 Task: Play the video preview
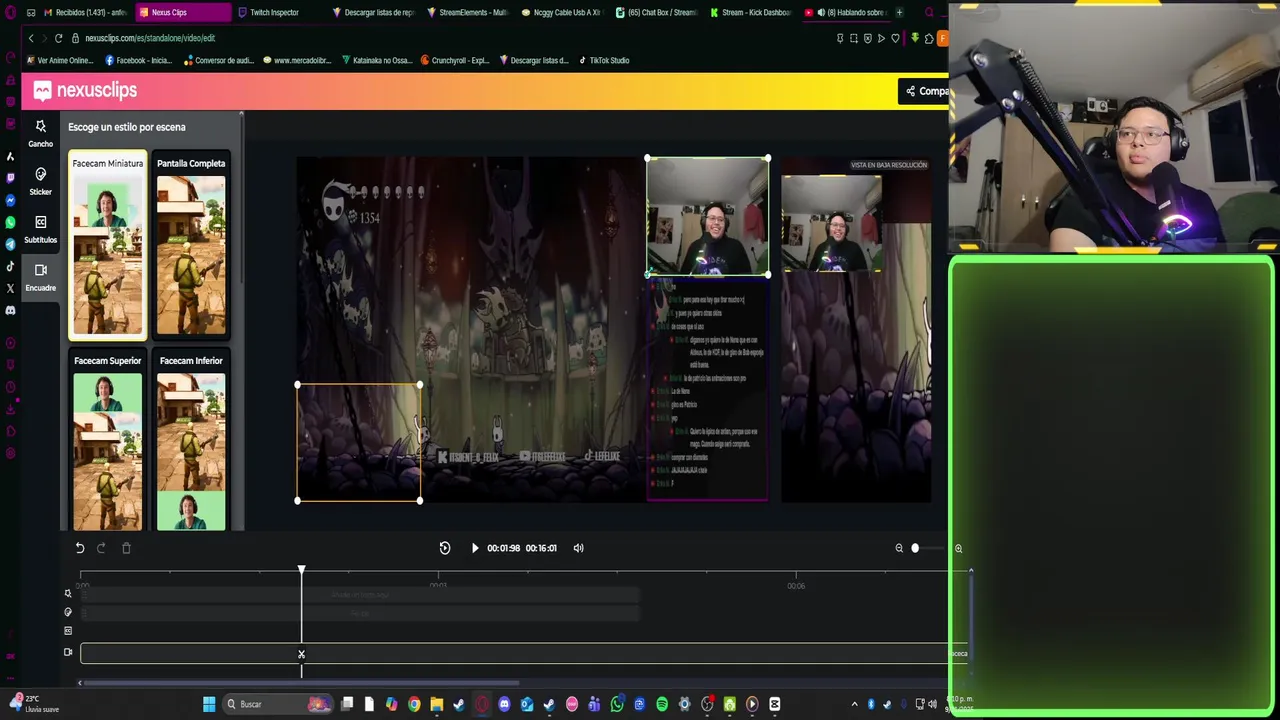click(475, 548)
